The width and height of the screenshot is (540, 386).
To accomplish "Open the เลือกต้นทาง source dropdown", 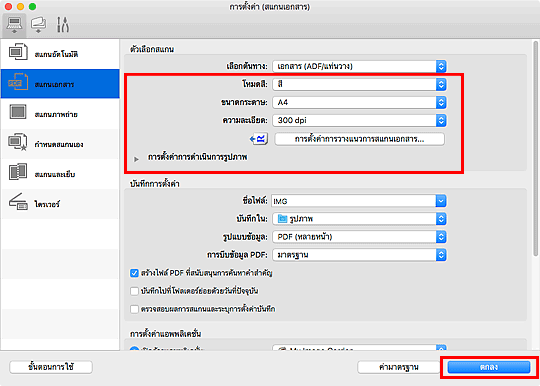I will tap(359, 66).
